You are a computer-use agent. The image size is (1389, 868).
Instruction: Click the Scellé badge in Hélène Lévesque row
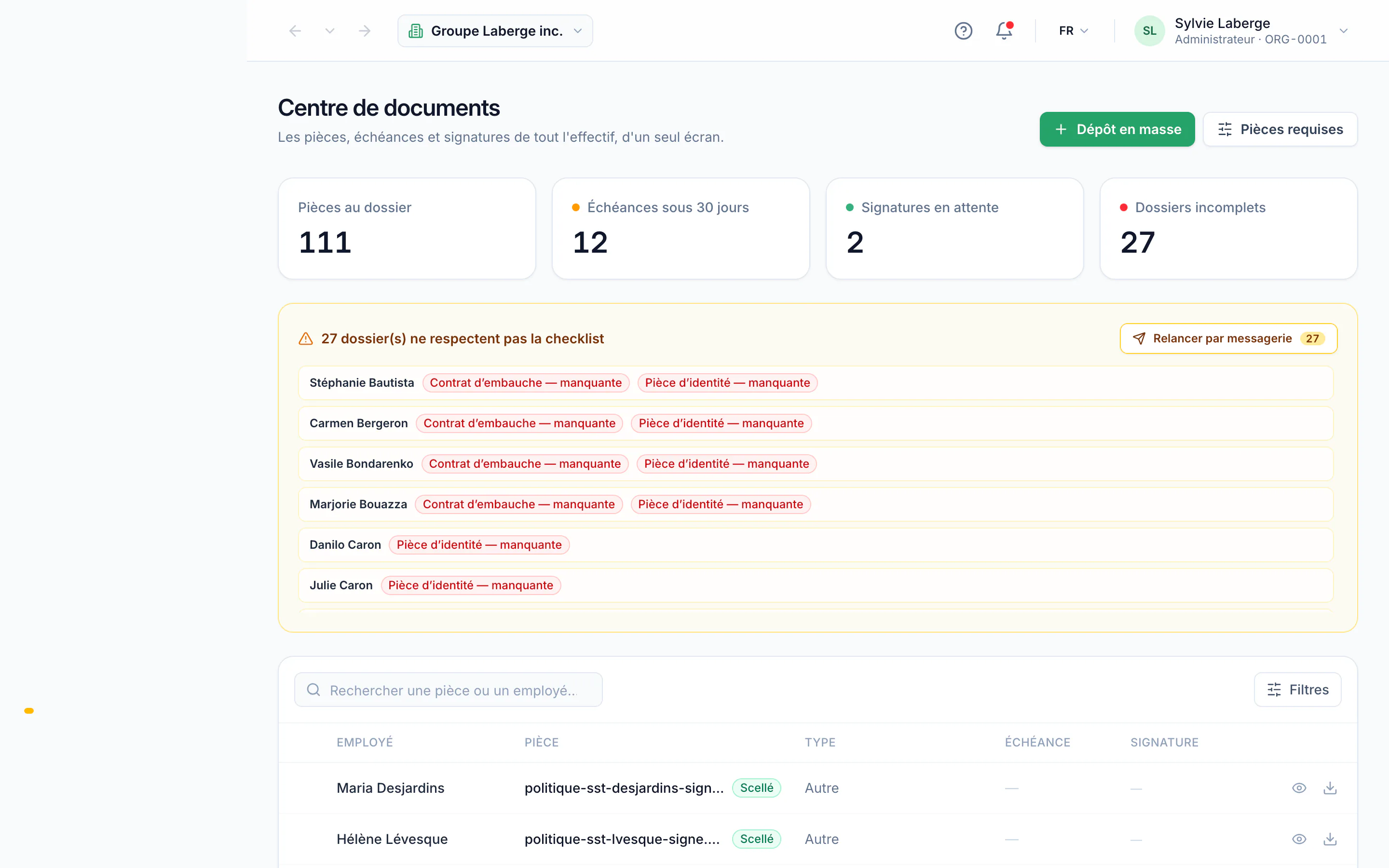(x=757, y=839)
